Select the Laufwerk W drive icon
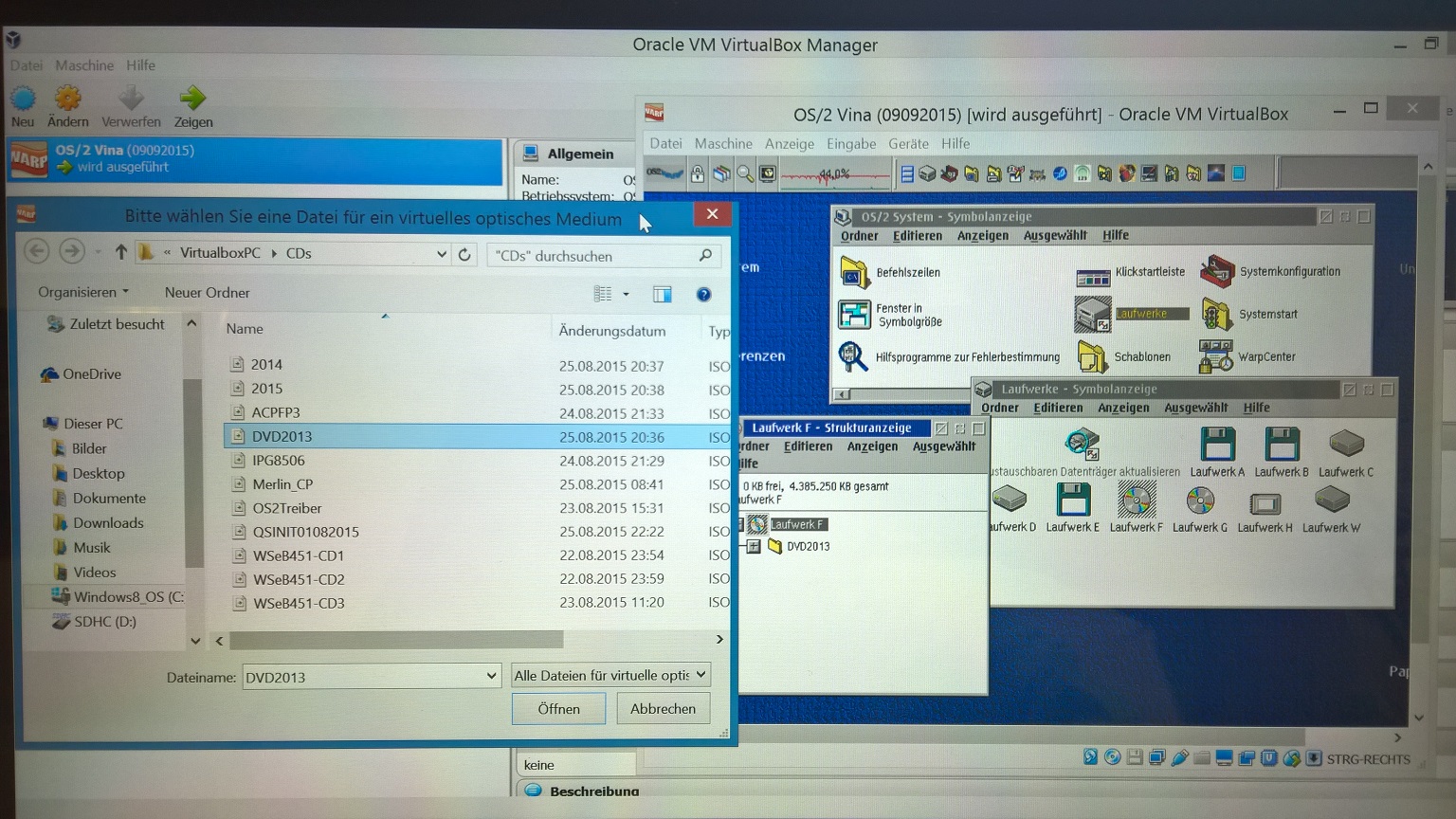Image resolution: width=1456 pixels, height=819 pixels. click(1331, 499)
